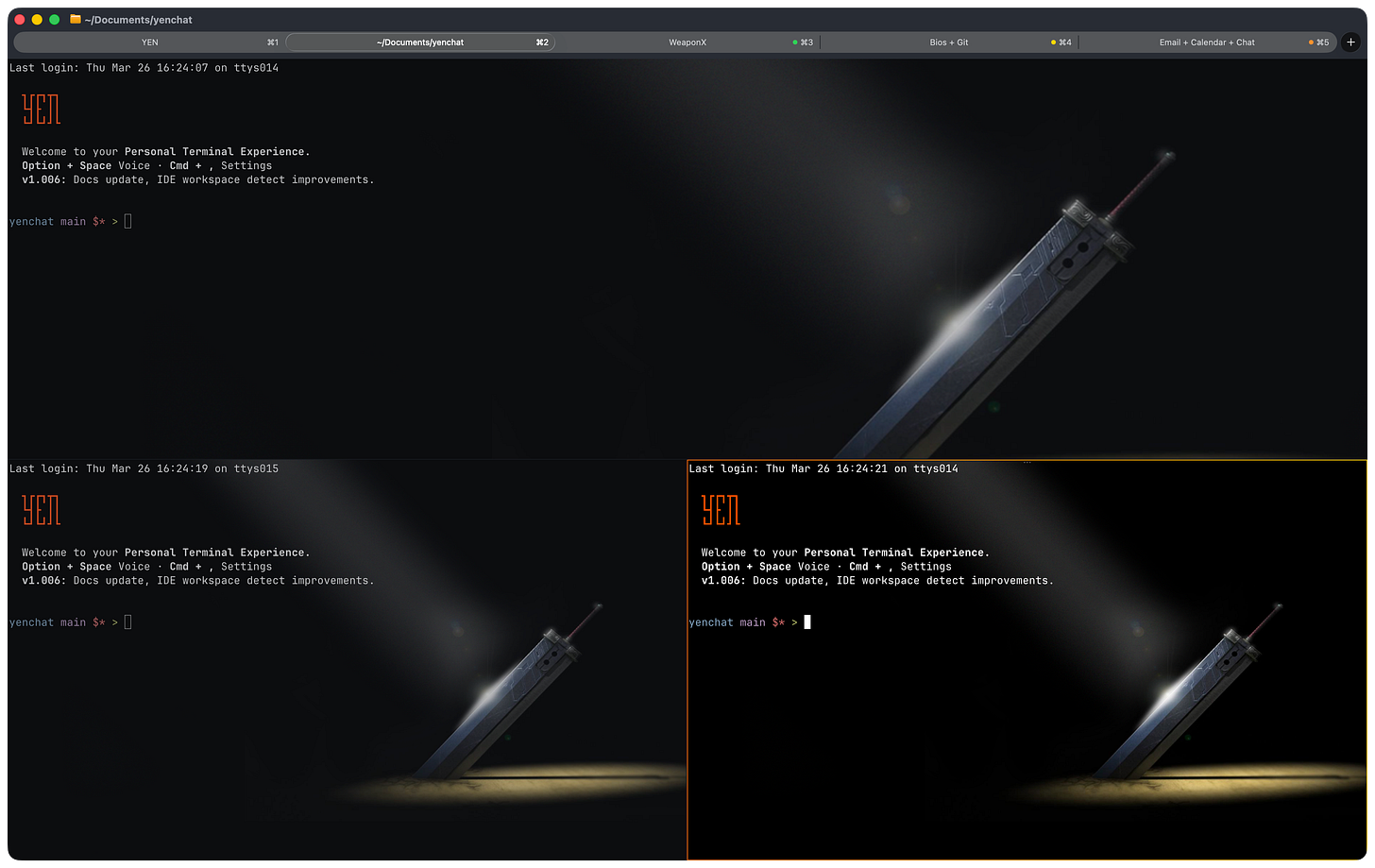Switch to the WeaponX tab
Screen dimensions: 1375x868
coord(687,43)
